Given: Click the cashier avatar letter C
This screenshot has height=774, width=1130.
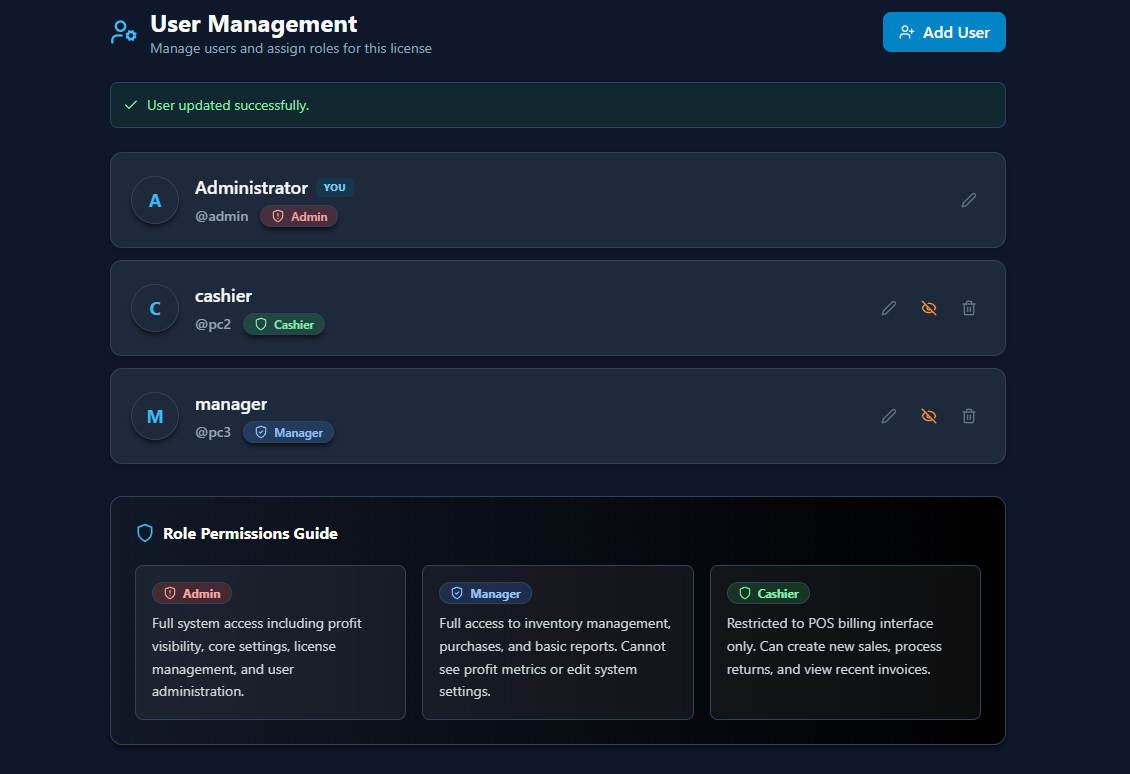Looking at the screenshot, I should click(155, 308).
